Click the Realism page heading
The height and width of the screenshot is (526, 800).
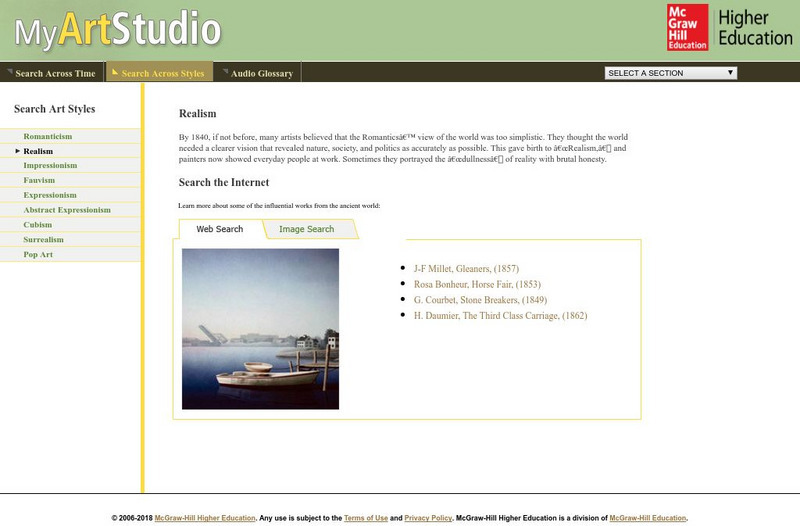[x=197, y=113]
